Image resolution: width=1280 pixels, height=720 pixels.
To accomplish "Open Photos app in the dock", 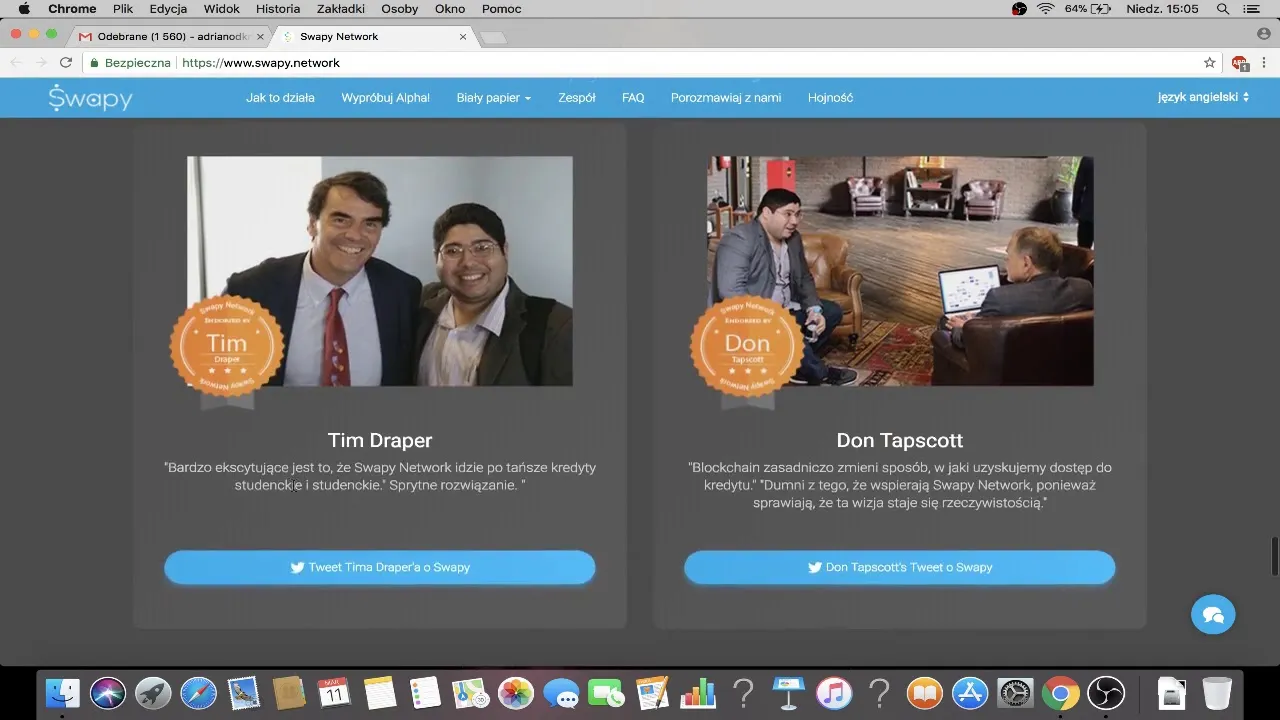I will 516,692.
